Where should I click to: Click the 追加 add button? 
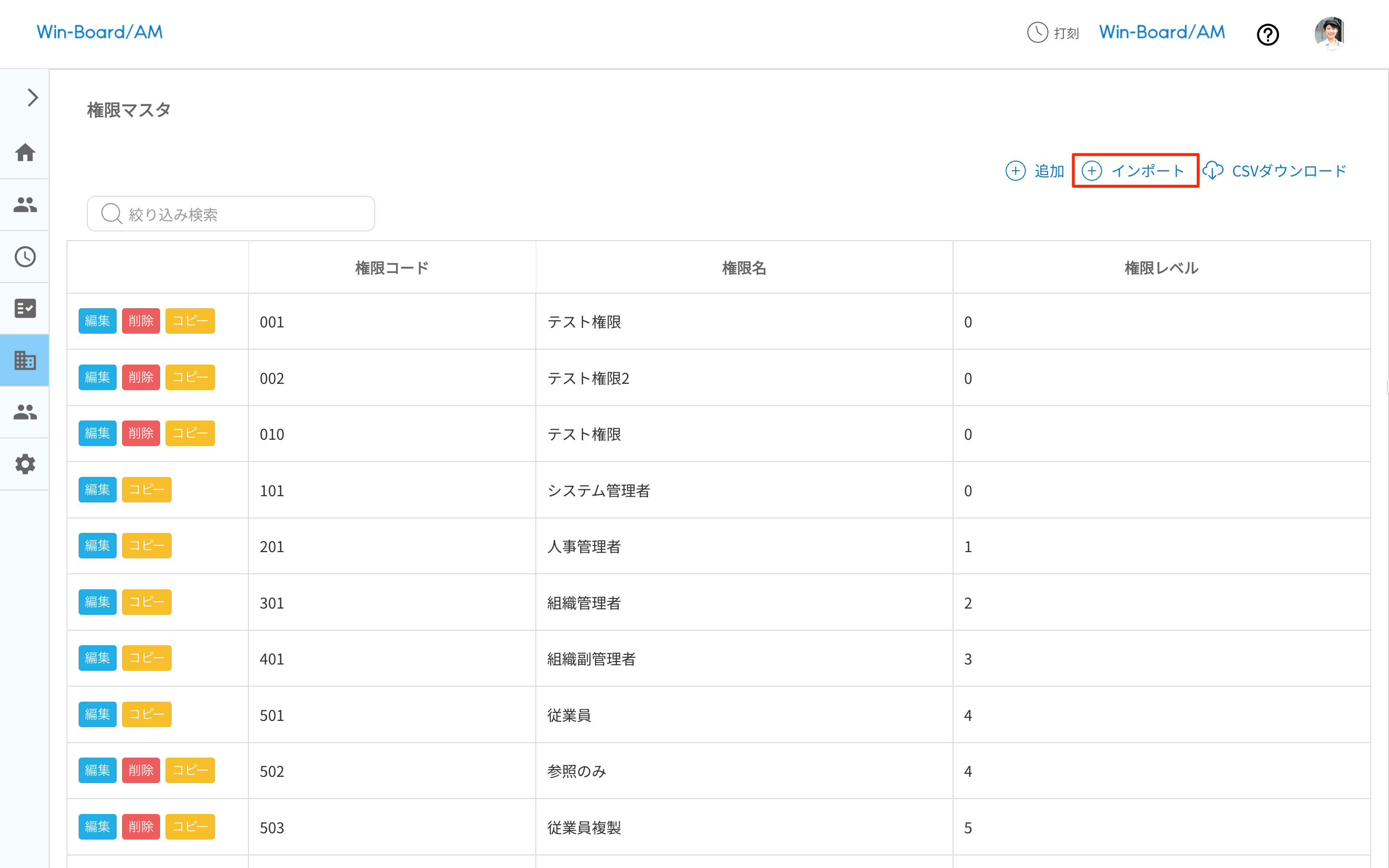[1035, 171]
